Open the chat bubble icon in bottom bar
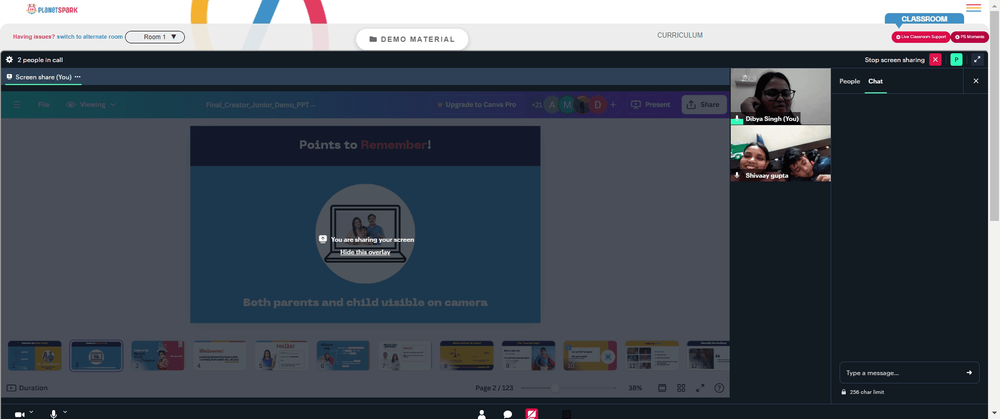The height and width of the screenshot is (419, 1000). click(x=508, y=415)
